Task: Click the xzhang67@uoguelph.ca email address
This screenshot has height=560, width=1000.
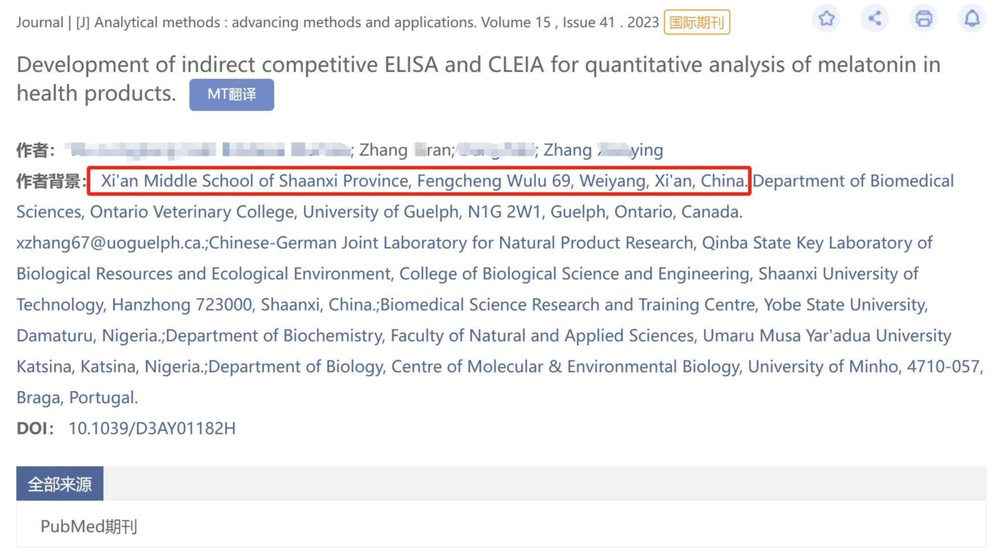Action: click(110, 243)
